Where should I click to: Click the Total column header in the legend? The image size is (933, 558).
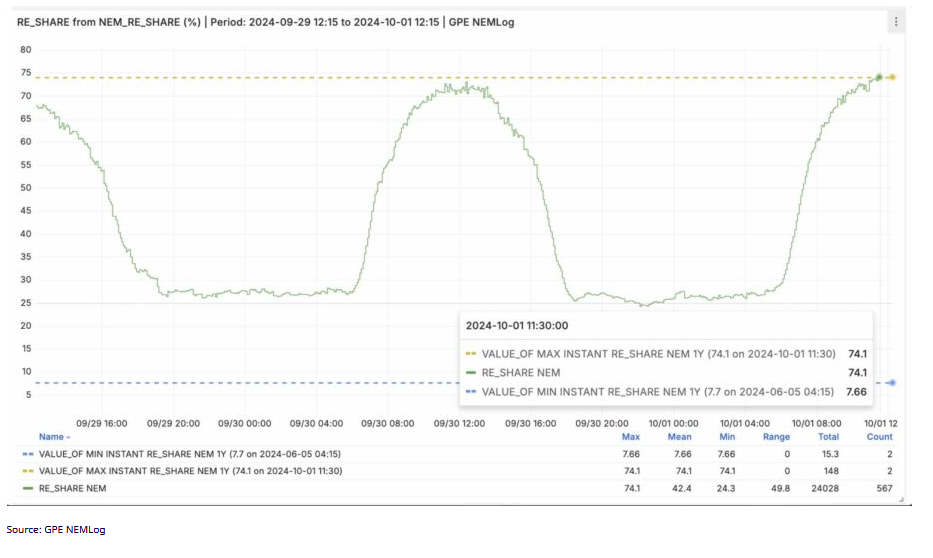828,437
